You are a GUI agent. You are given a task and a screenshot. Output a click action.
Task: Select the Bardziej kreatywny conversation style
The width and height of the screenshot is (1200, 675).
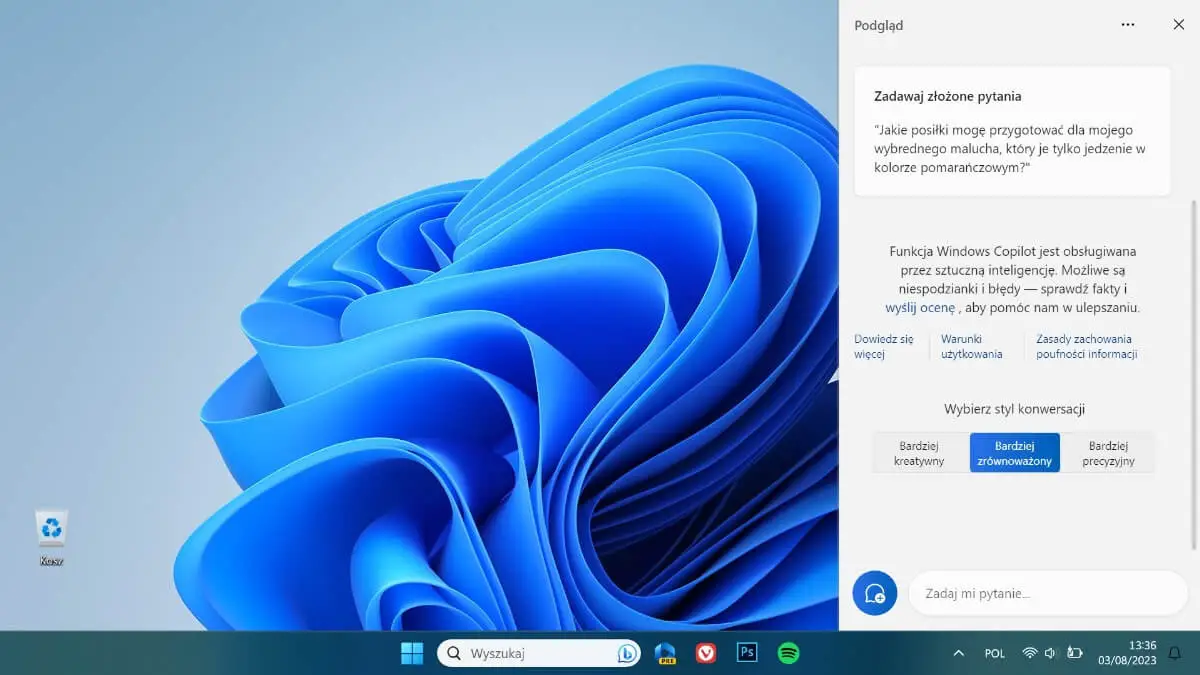pos(919,452)
